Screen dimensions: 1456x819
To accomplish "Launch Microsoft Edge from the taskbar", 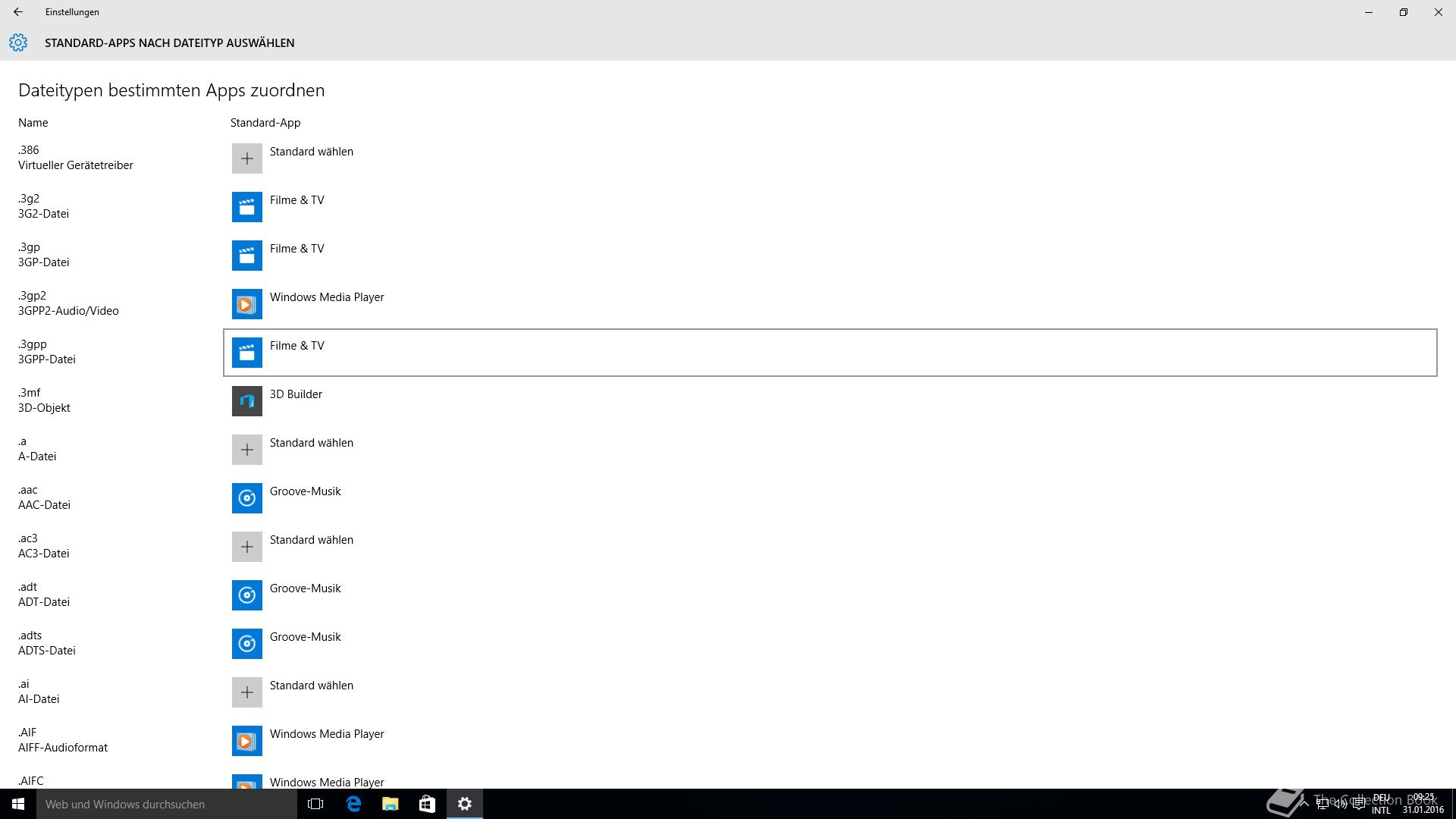I will pyautogui.click(x=353, y=804).
